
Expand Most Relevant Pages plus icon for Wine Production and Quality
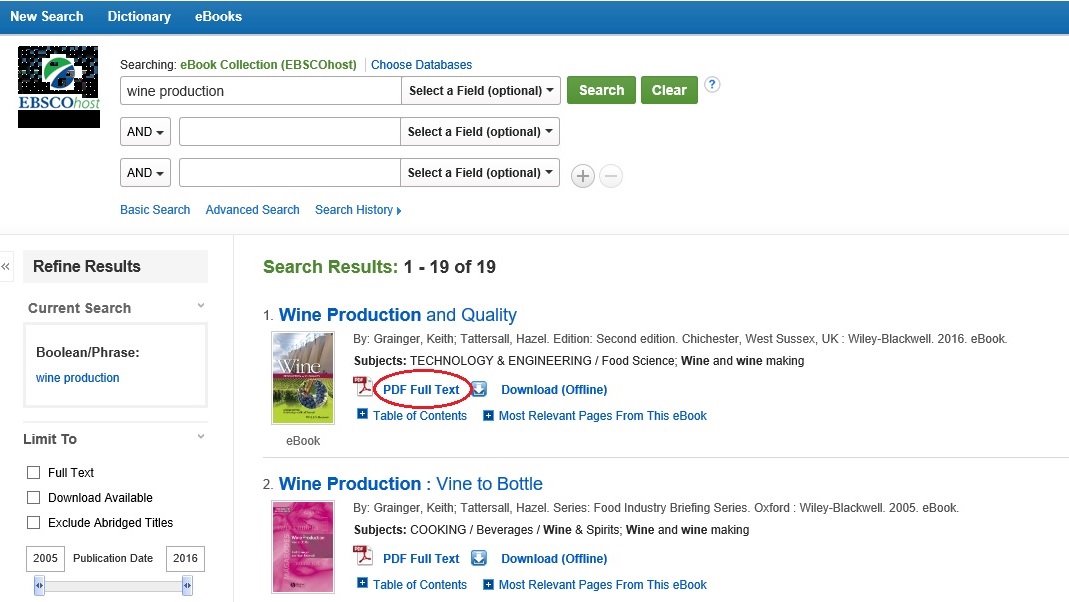coord(488,416)
